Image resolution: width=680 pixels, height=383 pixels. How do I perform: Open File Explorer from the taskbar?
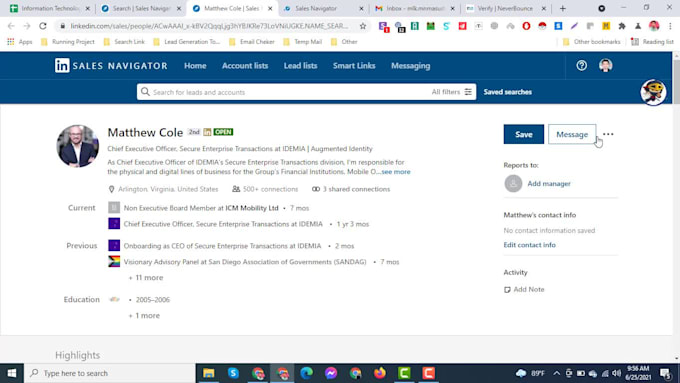tap(209, 373)
